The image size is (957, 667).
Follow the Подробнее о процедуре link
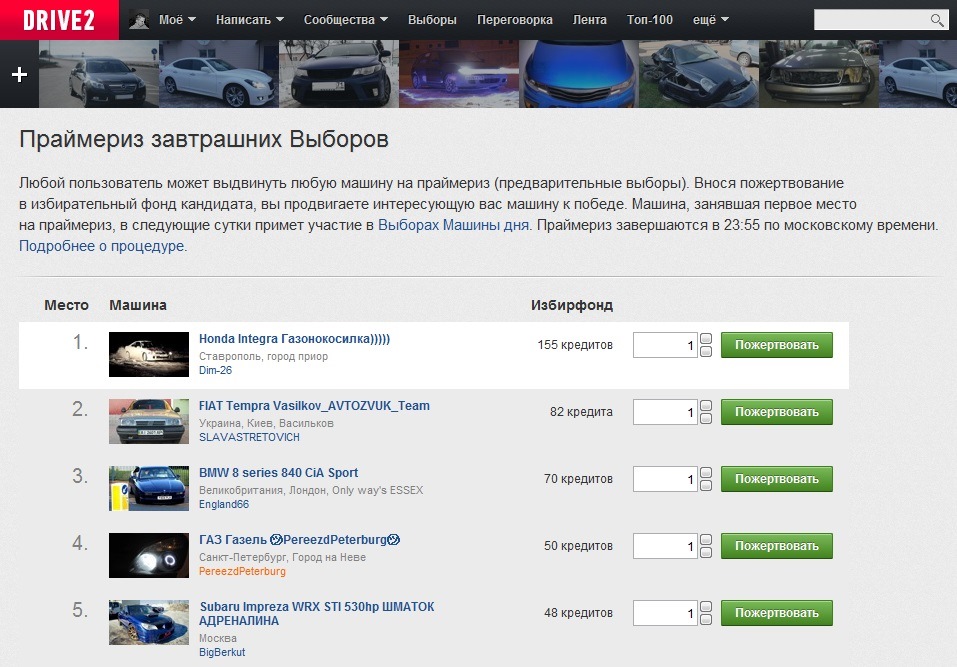(x=101, y=246)
